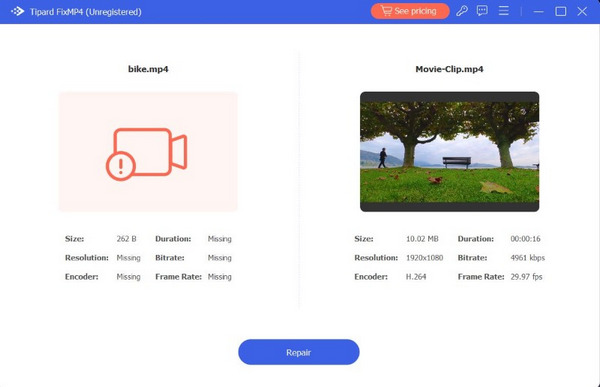Maximize the Tipard FixMP4 window
Viewport: 600px width, 387px height.
point(561,11)
